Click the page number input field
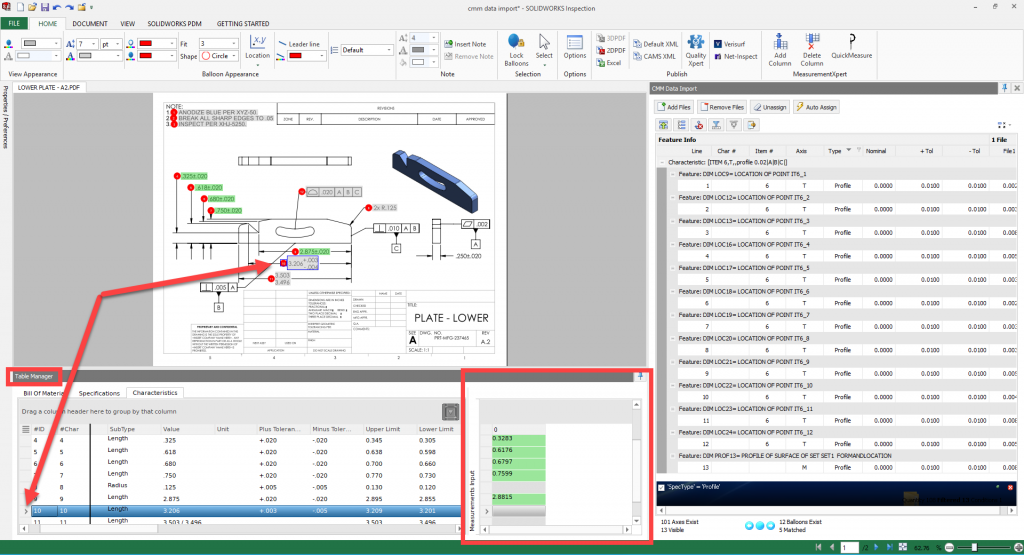This screenshot has height=555, width=1024. point(848,547)
